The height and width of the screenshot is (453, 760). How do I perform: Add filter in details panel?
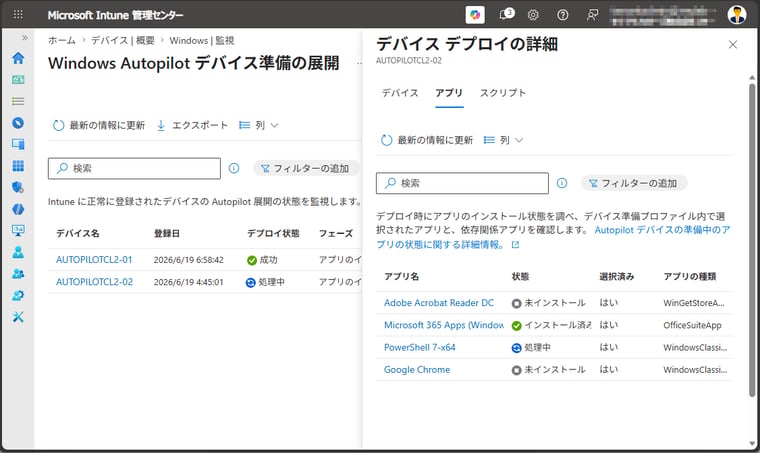point(634,183)
